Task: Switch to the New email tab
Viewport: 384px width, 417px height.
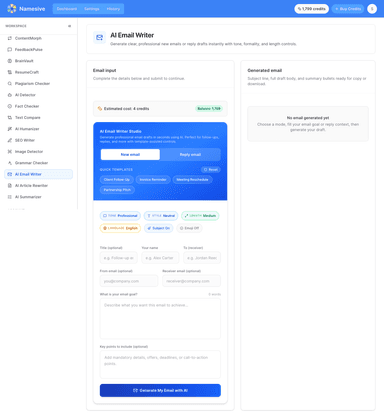Action: pos(130,155)
